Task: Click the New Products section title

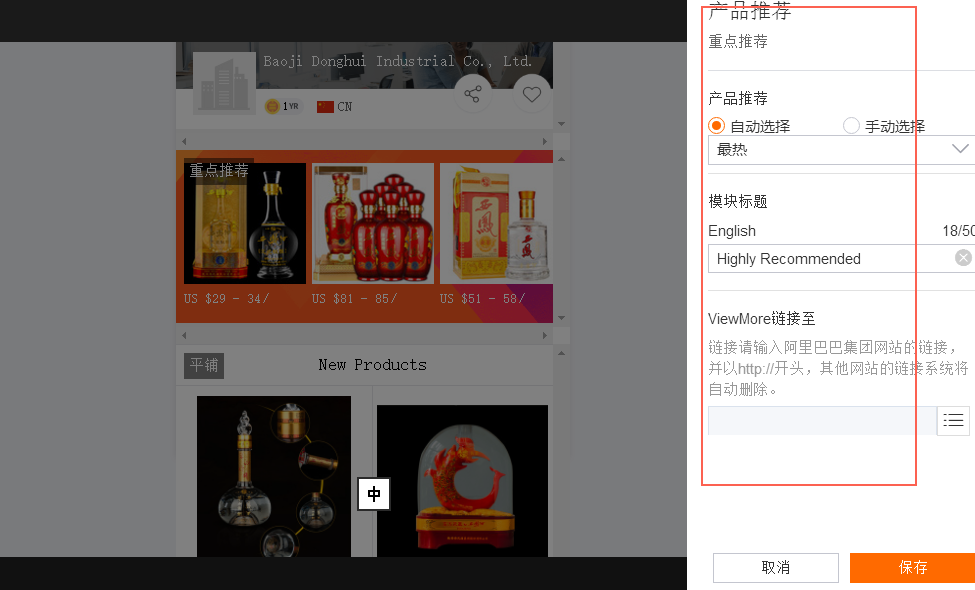Action: point(372,365)
